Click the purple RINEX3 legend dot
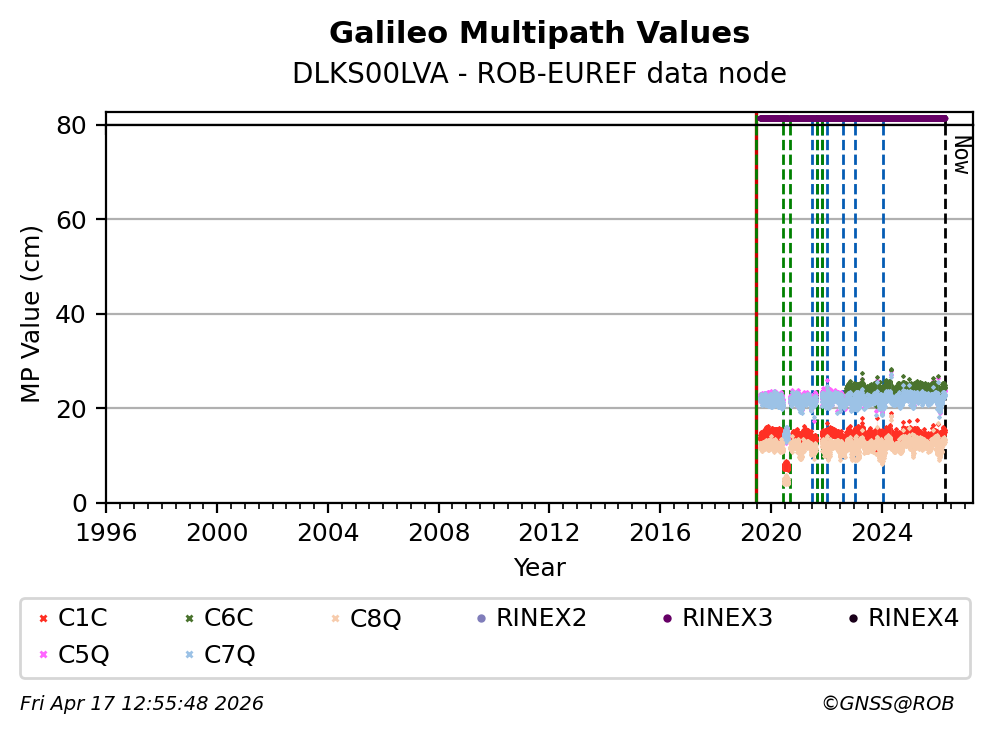Screen dimensions: 992x734 pos(667,619)
